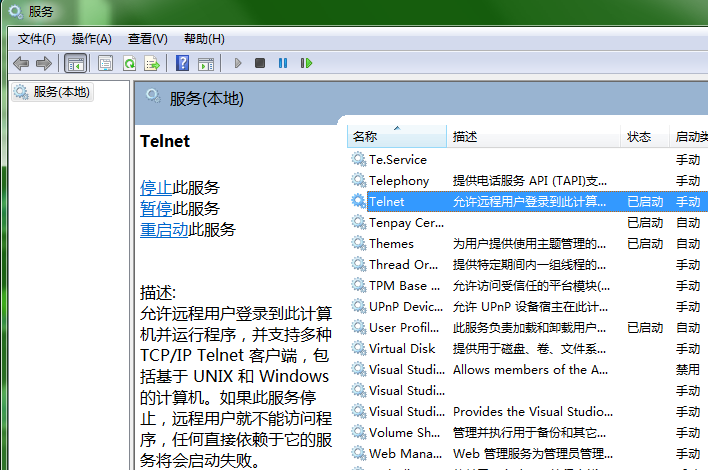Image resolution: width=708 pixels, height=470 pixels.
Task: Select the Telnet service row
Action: pos(527,201)
